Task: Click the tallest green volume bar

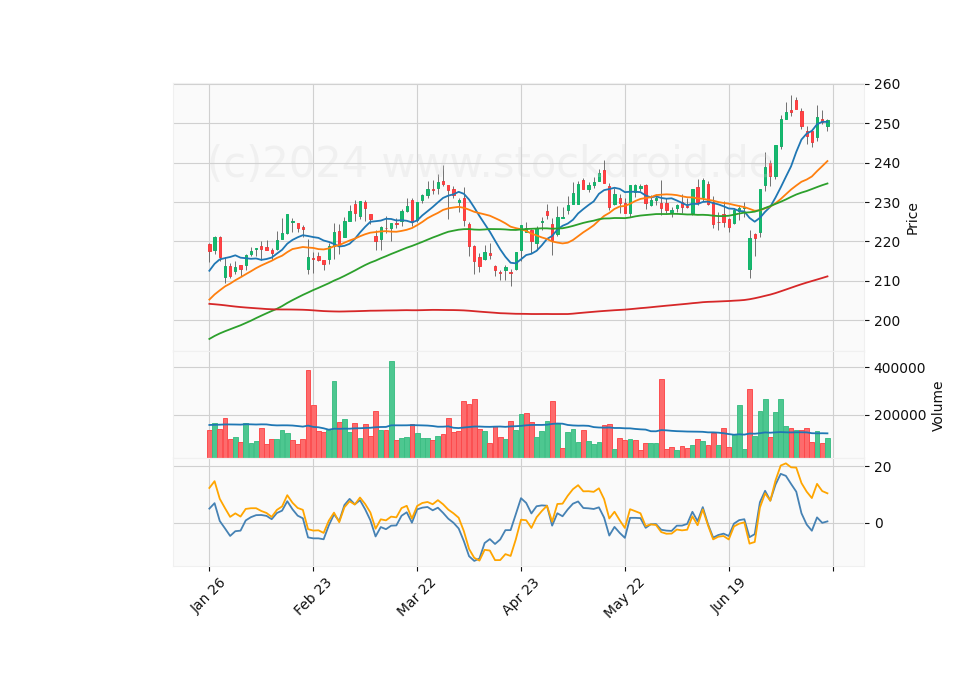Action: 392,410
